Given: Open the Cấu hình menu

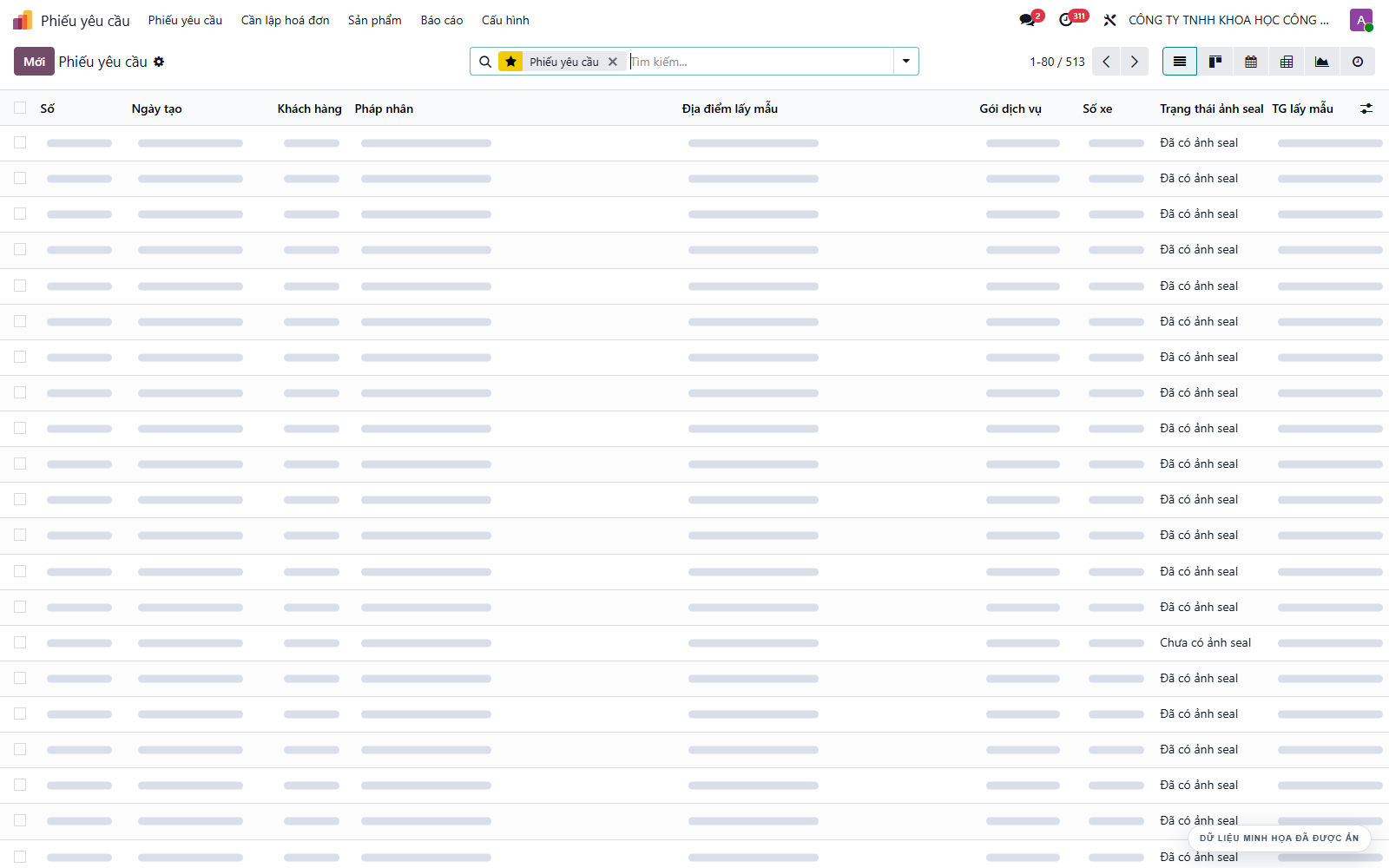Looking at the screenshot, I should (x=505, y=20).
